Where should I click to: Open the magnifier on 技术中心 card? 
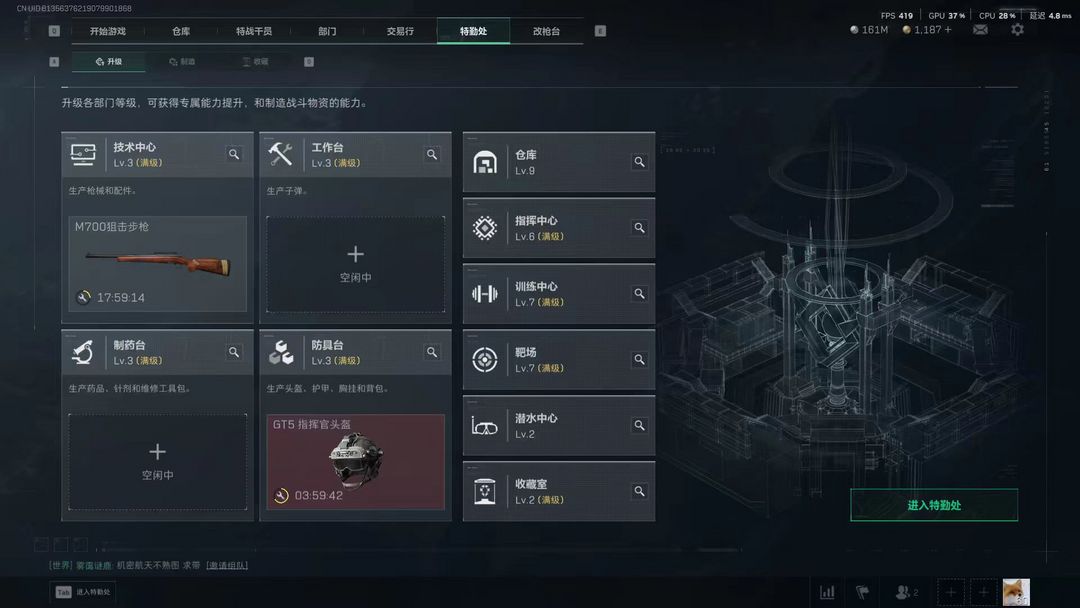[234, 154]
